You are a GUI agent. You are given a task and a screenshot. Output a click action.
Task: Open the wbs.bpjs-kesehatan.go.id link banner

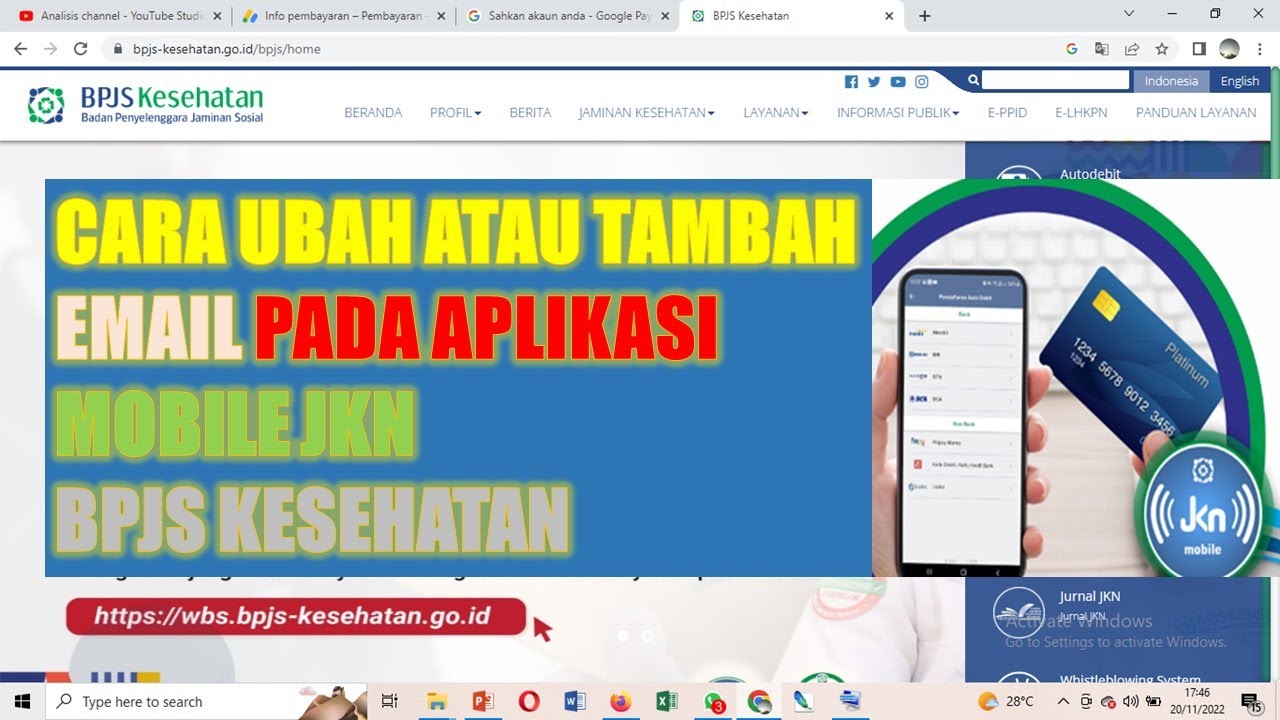(296, 616)
